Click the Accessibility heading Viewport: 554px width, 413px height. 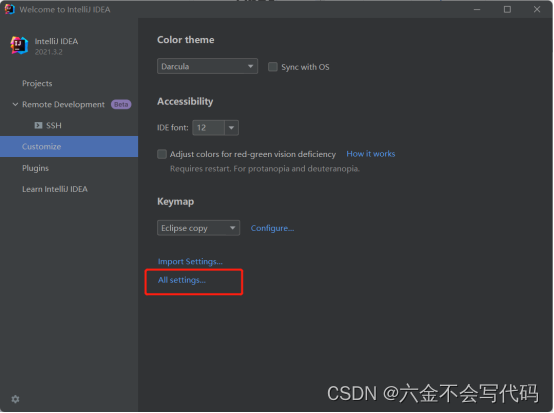pyautogui.click(x=185, y=102)
